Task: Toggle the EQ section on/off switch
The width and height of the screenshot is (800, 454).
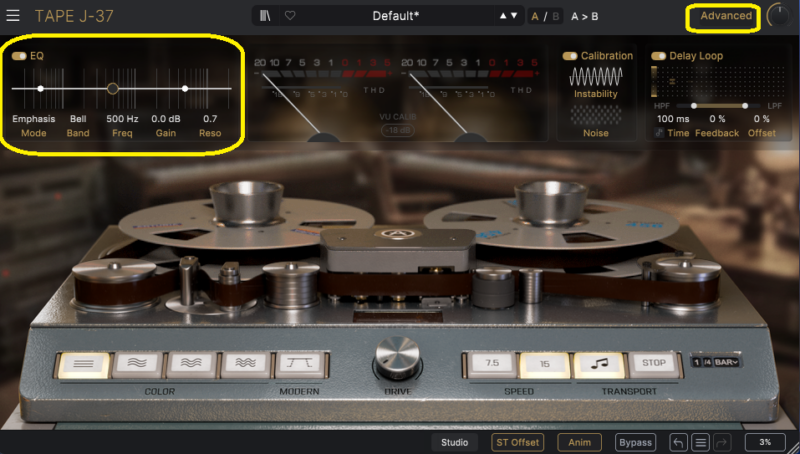Action: (19, 56)
